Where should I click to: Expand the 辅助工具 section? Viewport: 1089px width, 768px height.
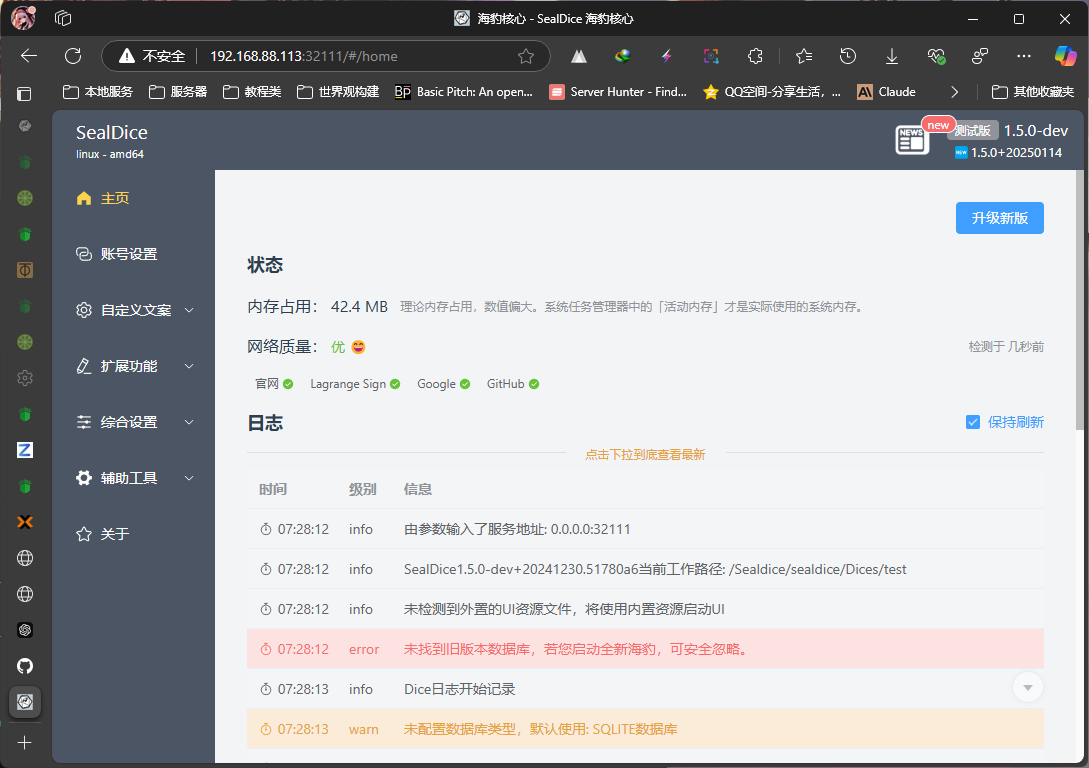pyautogui.click(x=189, y=478)
